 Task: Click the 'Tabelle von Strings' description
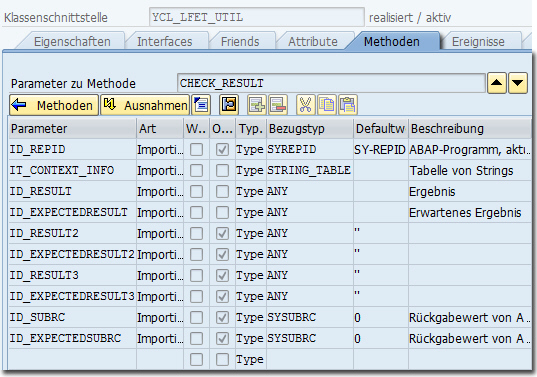470,171
